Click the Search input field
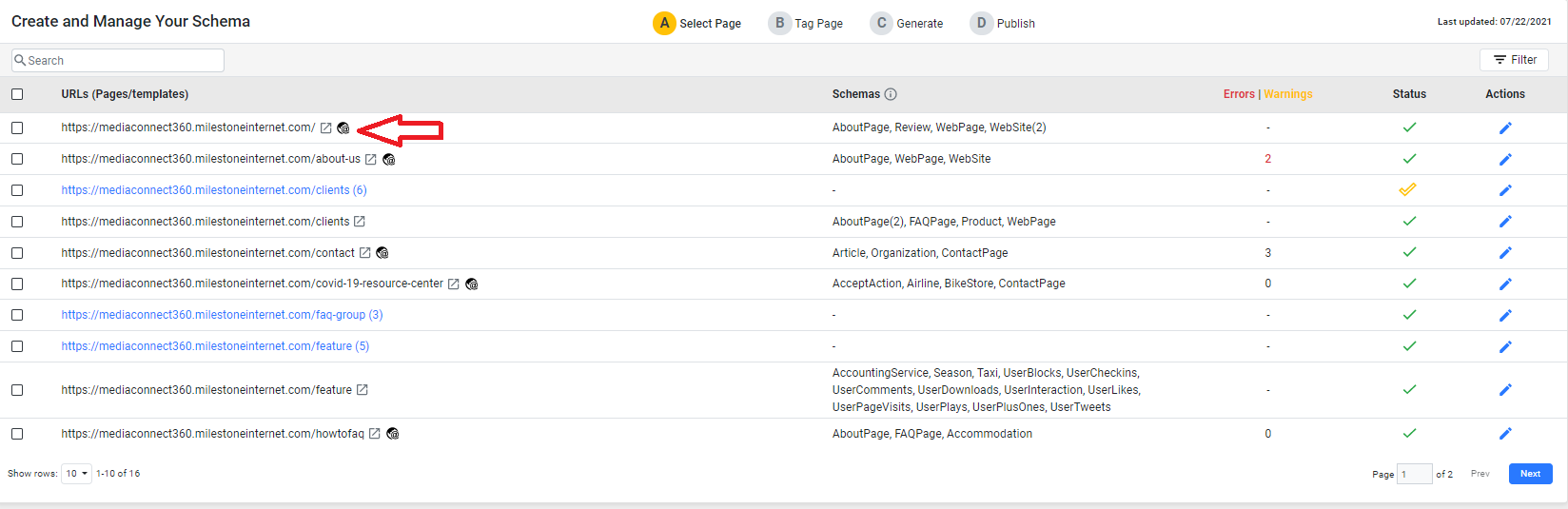 [118, 60]
